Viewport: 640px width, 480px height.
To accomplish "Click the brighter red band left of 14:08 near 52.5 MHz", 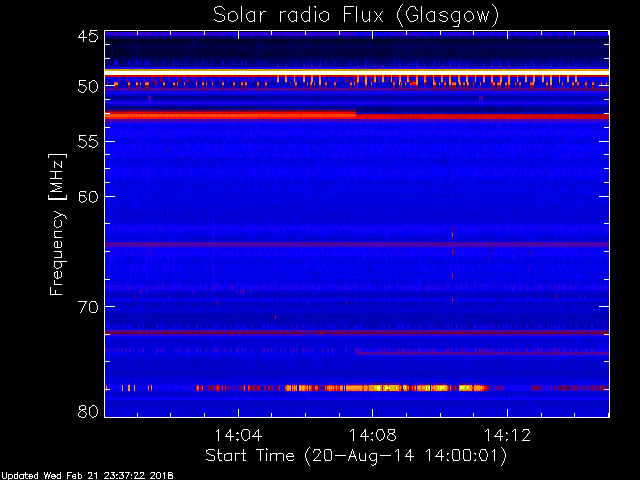I will 230,115.
